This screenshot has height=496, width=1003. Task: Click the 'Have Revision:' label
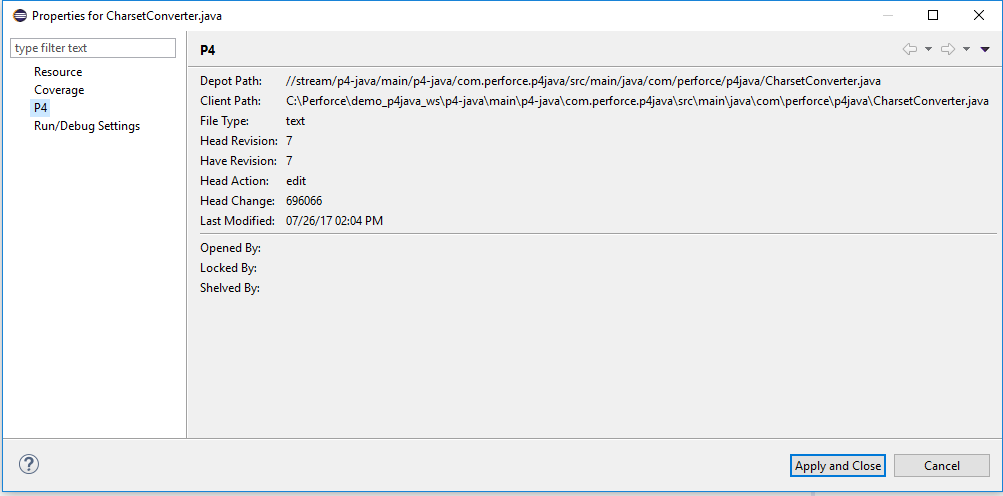(x=238, y=161)
